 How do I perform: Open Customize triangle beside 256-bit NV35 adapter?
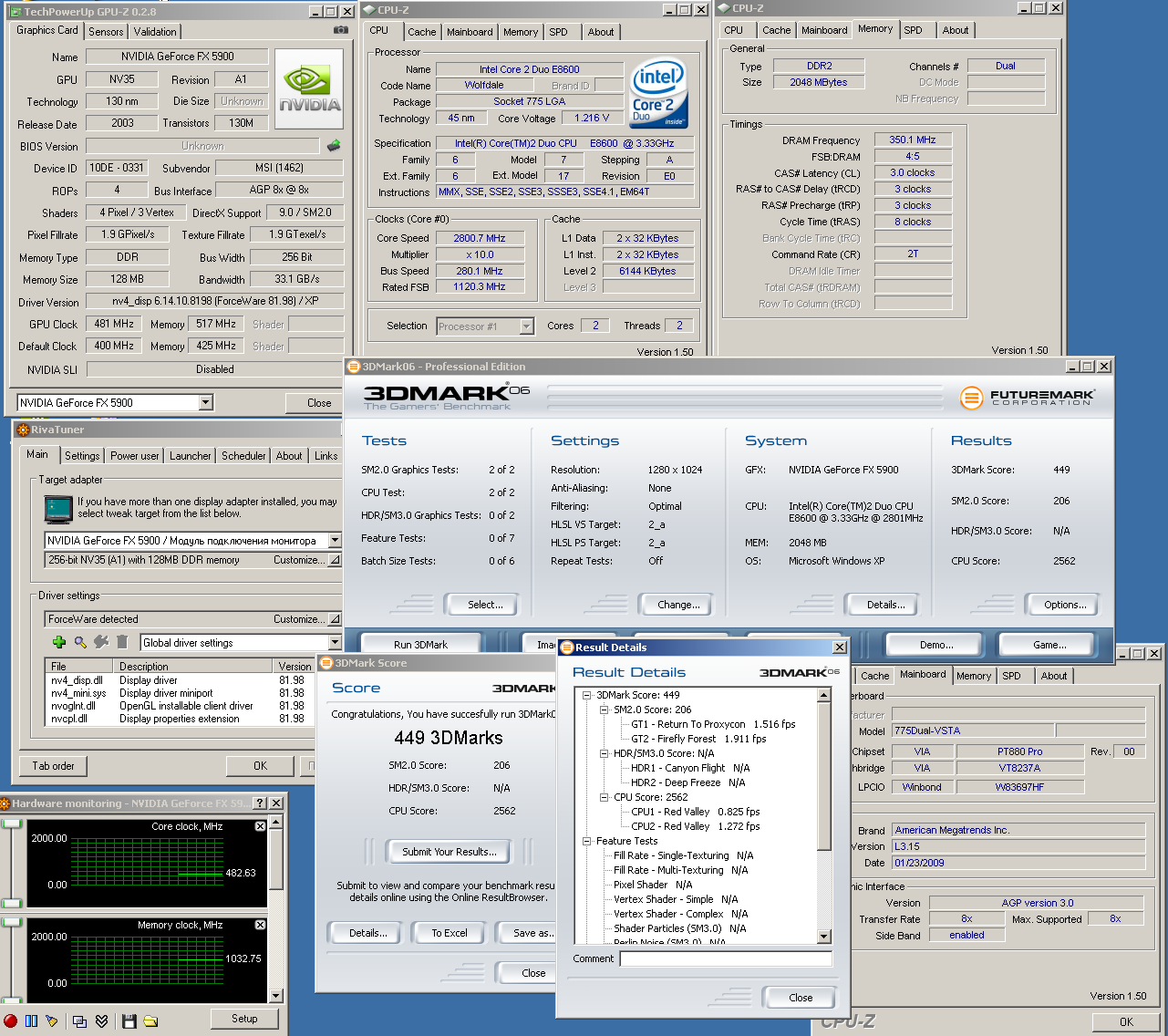click(335, 560)
